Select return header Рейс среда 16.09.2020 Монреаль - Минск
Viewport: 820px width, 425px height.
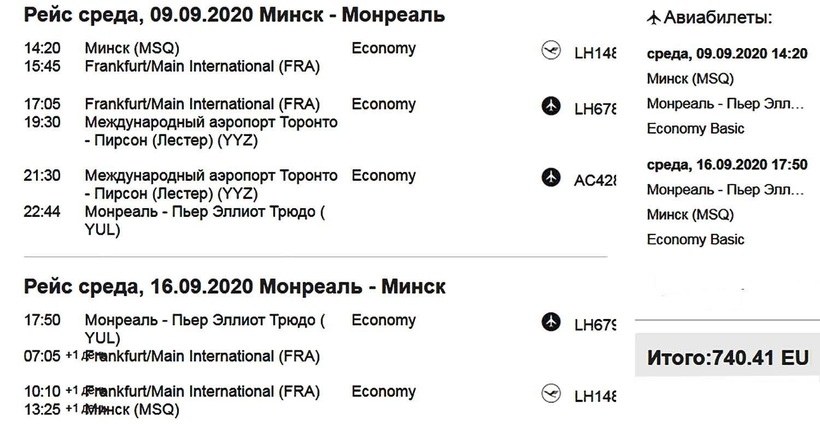click(x=233, y=287)
